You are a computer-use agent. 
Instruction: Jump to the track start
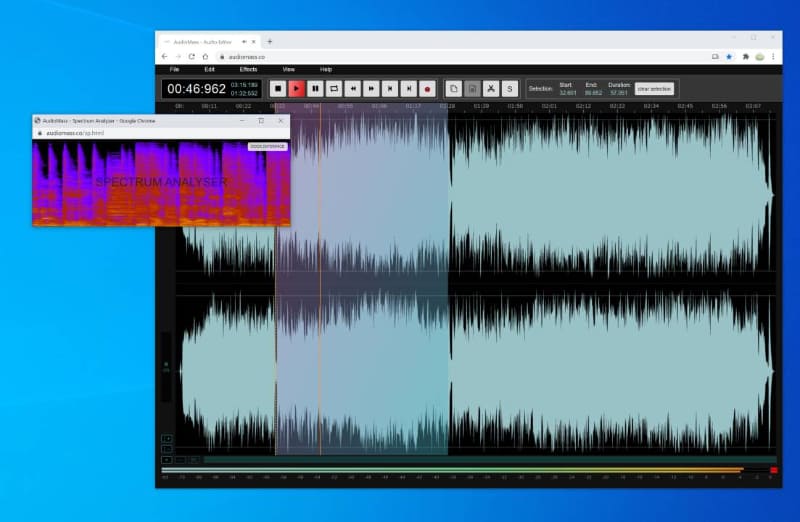pos(390,89)
